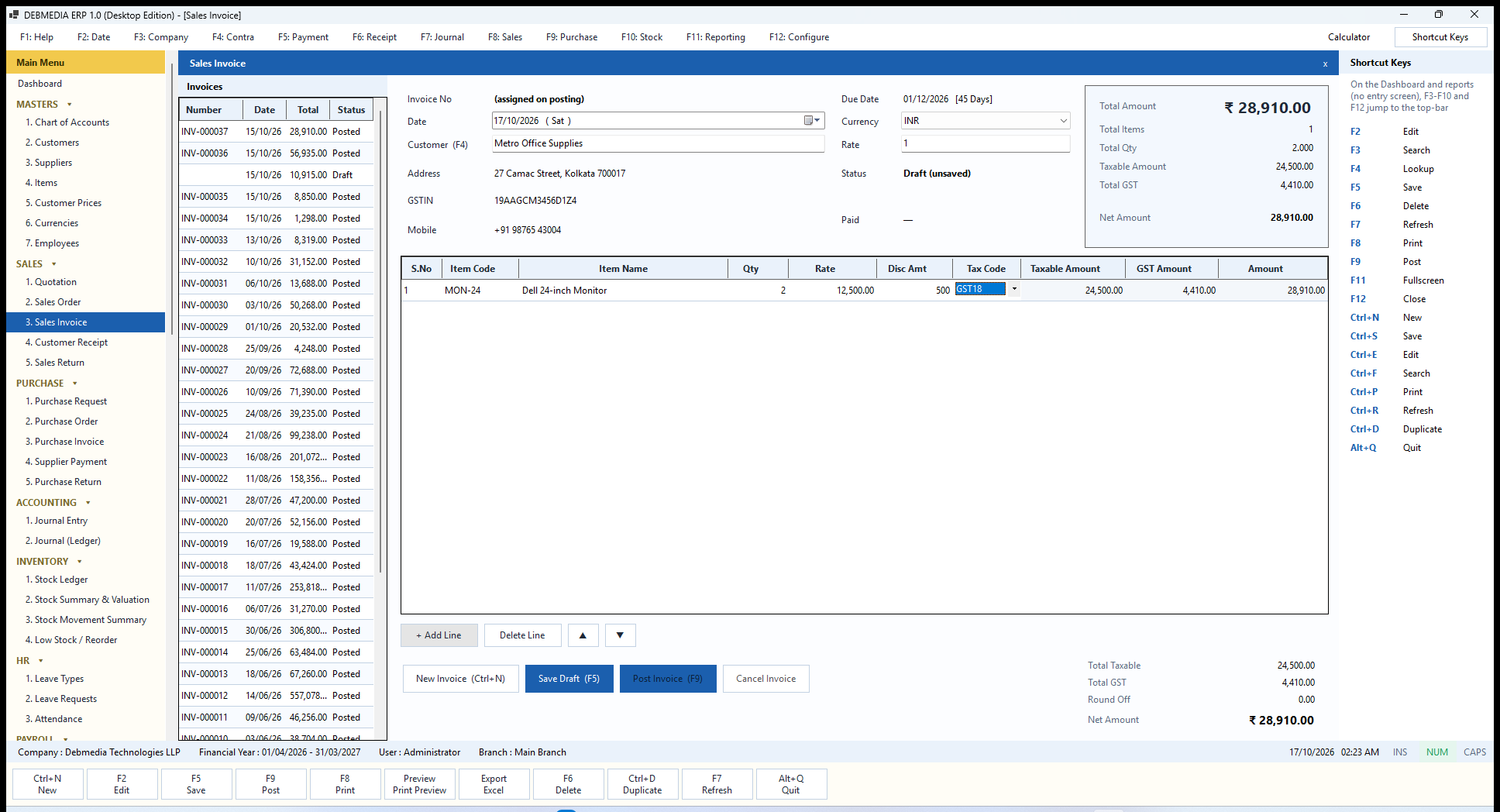Open the Calculator from the top bar
The height and width of the screenshot is (812, 1500).
pyautogui.click(x=1348, y=37)
